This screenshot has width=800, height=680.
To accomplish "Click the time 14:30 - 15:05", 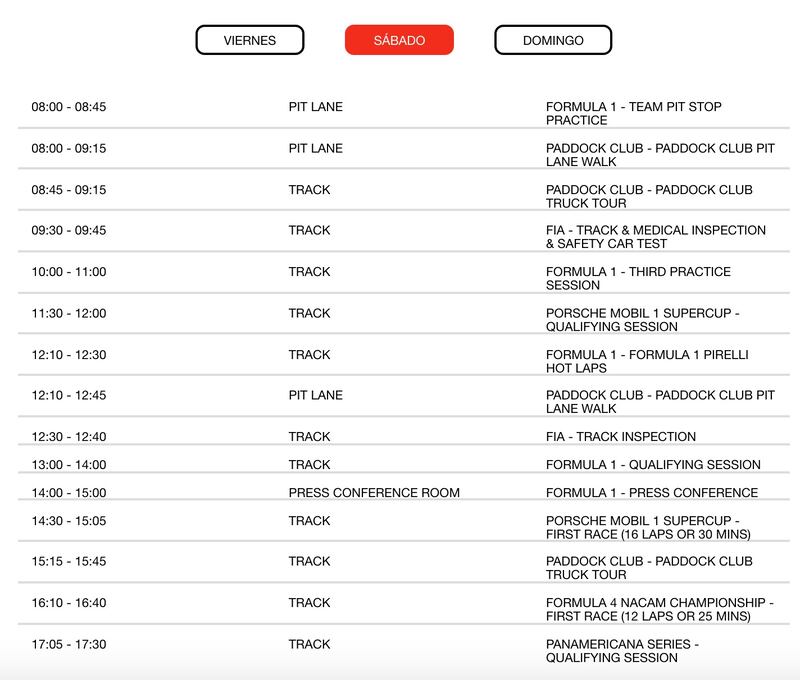I will click(69, 521).
